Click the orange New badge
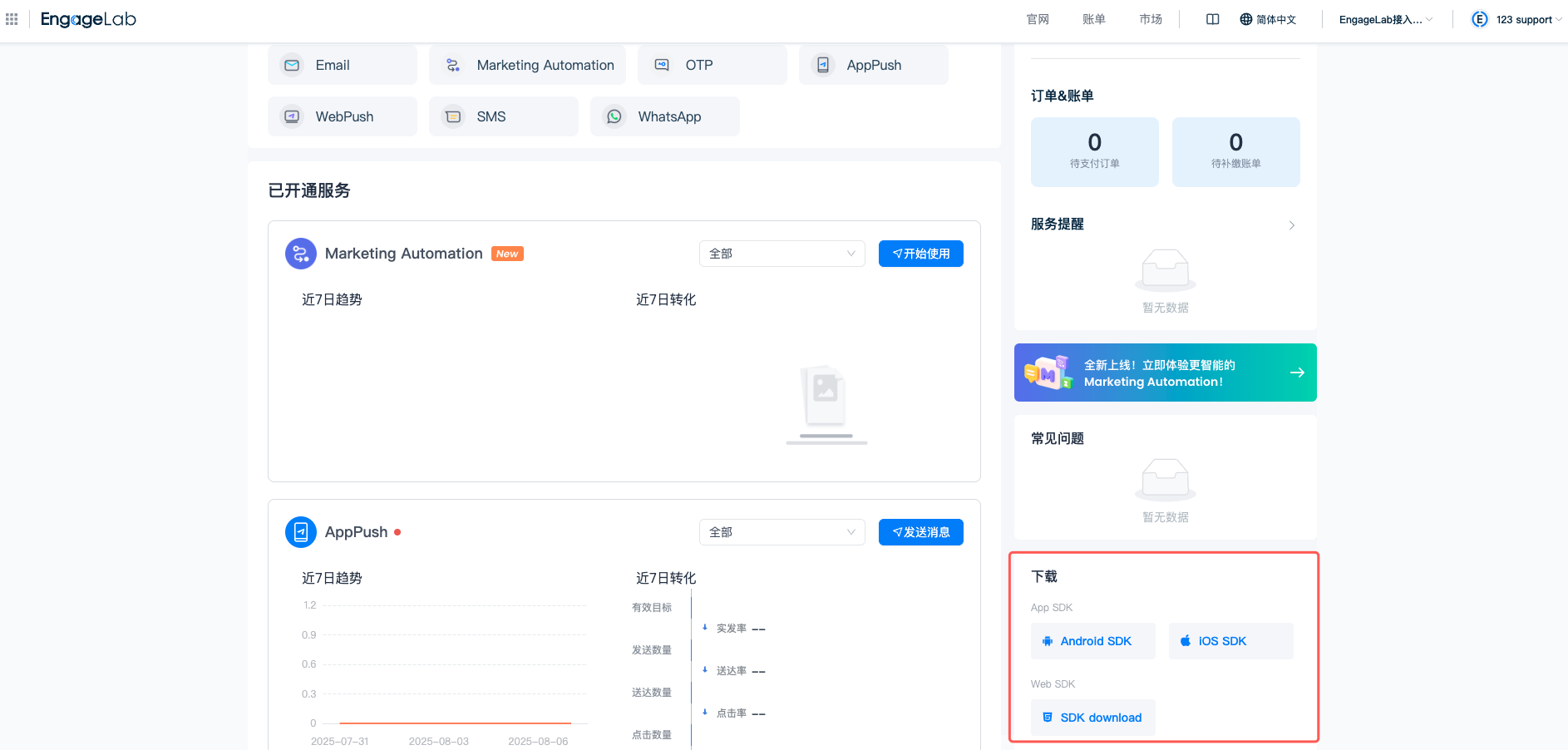The image size is (1568, 750). pos(507,254)
